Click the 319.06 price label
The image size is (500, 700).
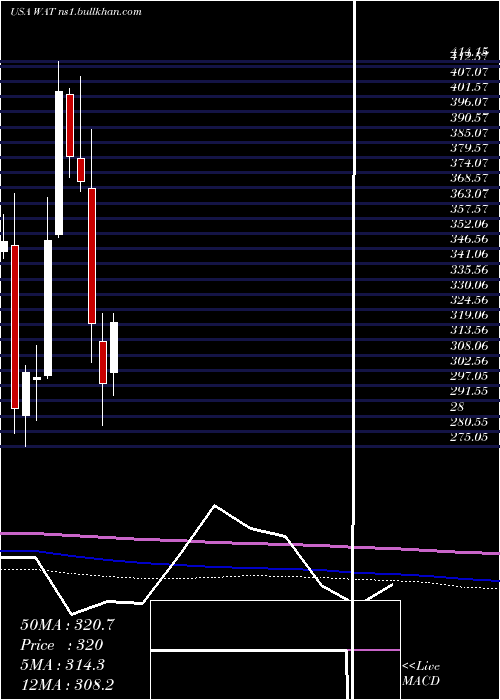tap(469, 315)
